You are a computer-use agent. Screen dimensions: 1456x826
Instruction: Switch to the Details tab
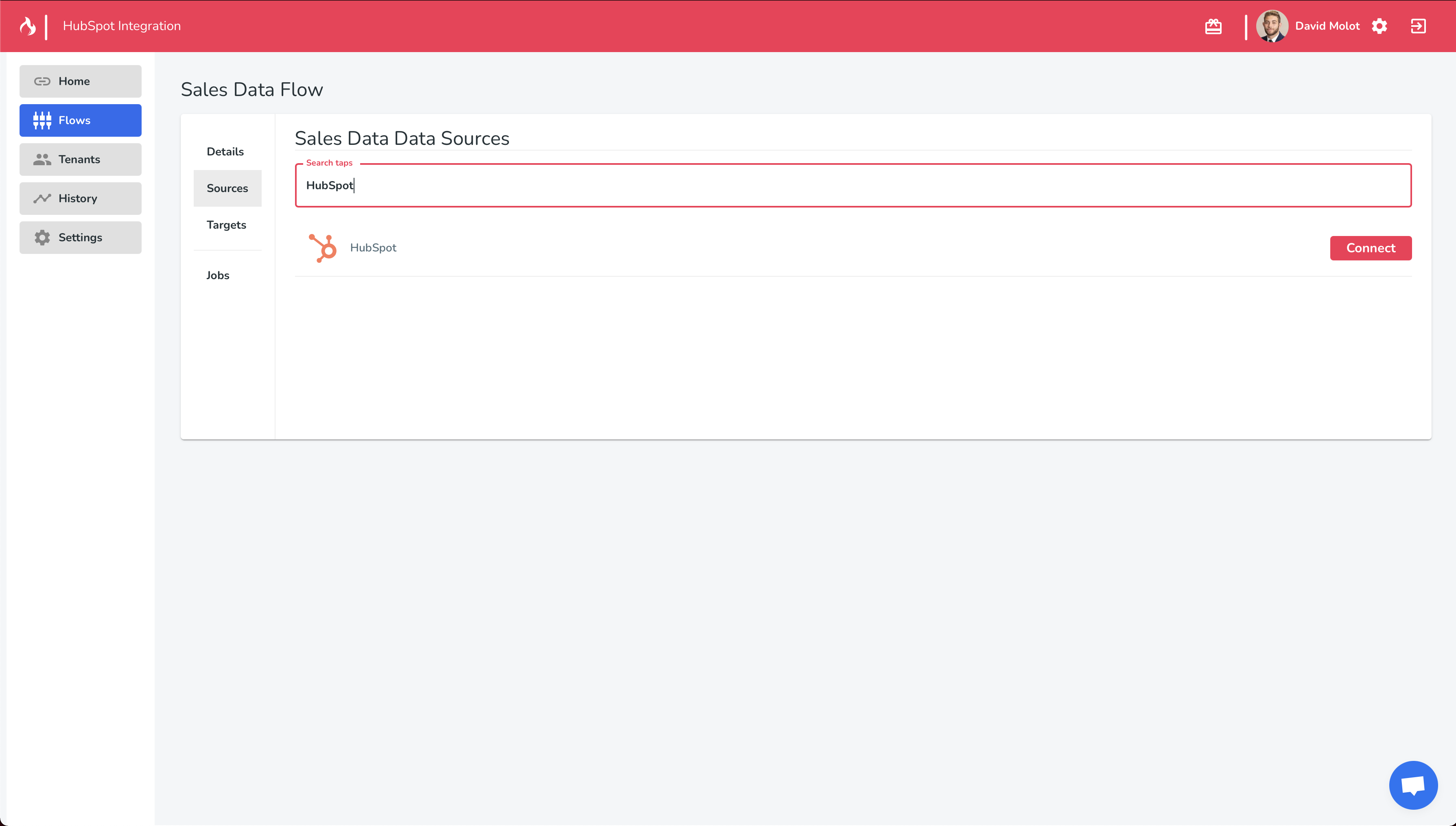(225, 151)
